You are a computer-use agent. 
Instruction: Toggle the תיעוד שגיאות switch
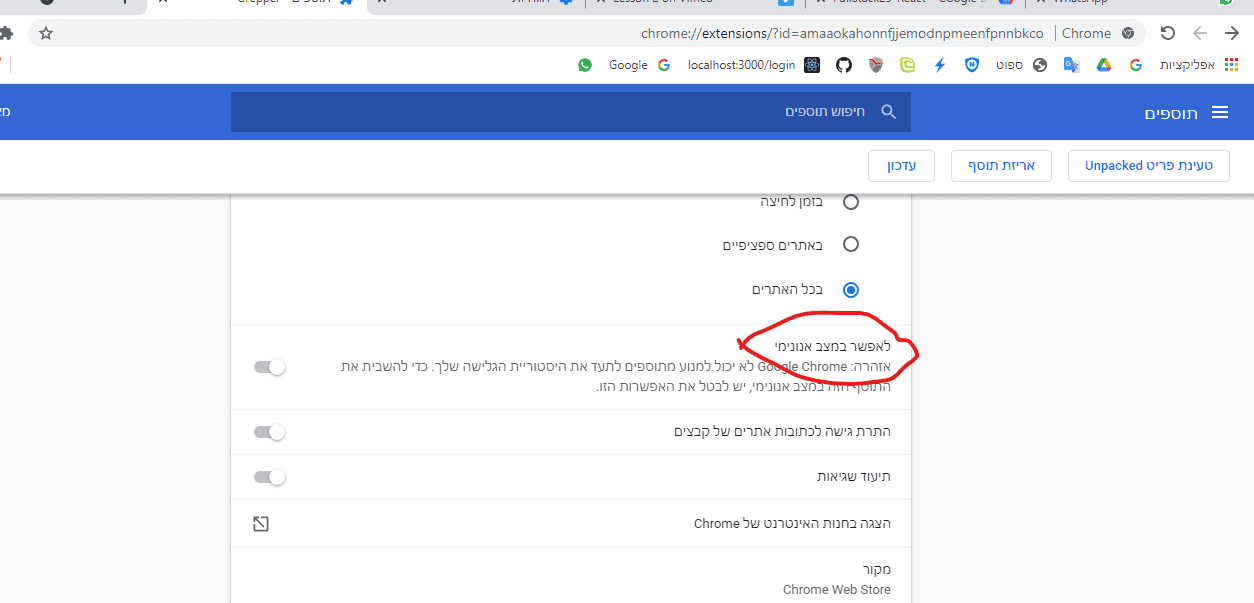[270, 477]
